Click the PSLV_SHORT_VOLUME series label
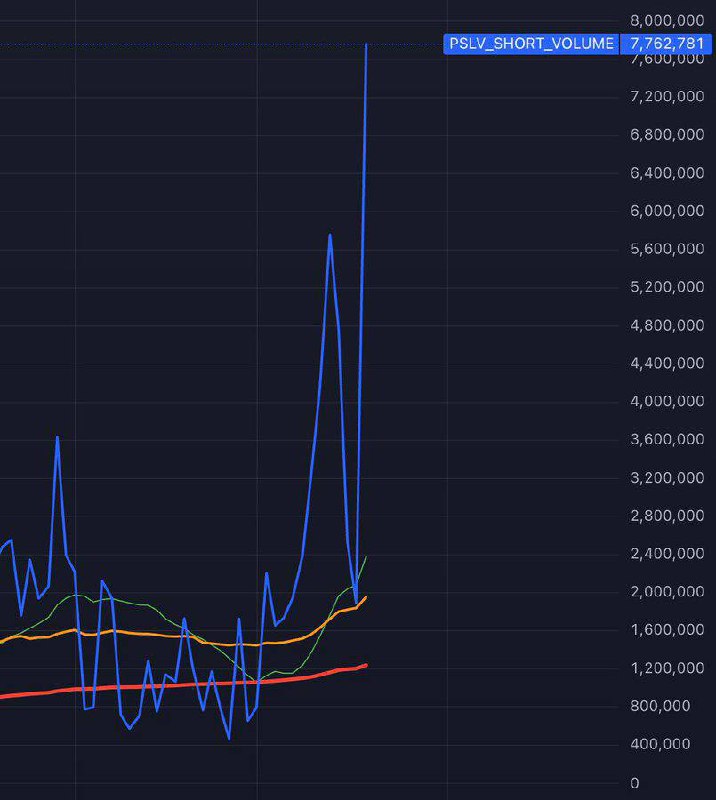The width and height of the screenshot is (716, 800). click(x=531, y=43)
